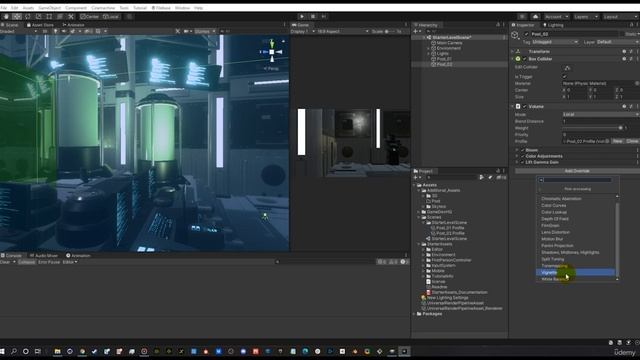Toggle the Color Adjustments override checkbox

(x=522, y=156)
